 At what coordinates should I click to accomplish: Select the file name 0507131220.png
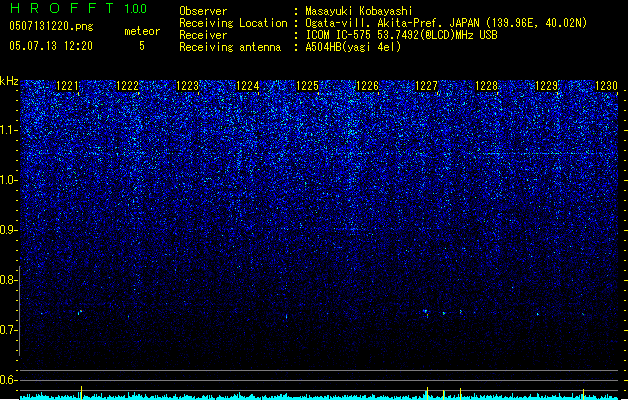pos(51,26)
